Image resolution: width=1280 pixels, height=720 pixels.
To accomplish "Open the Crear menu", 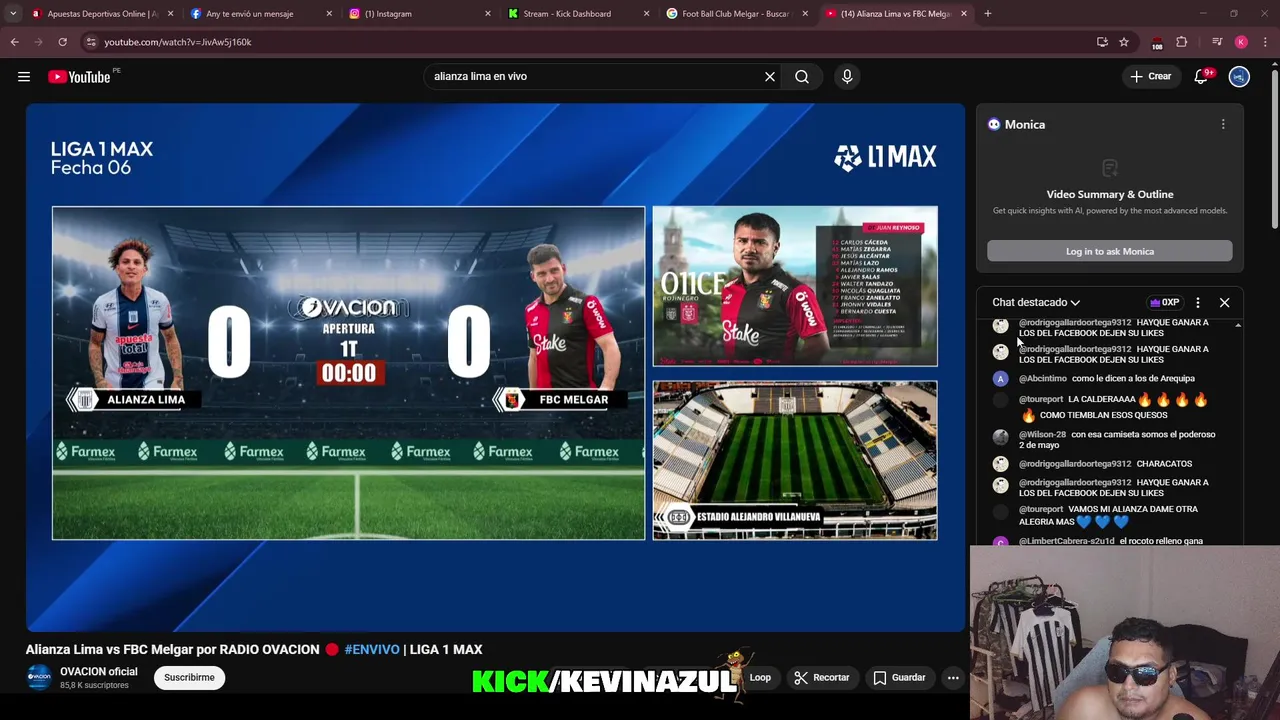I will (x=1151, y=76).
